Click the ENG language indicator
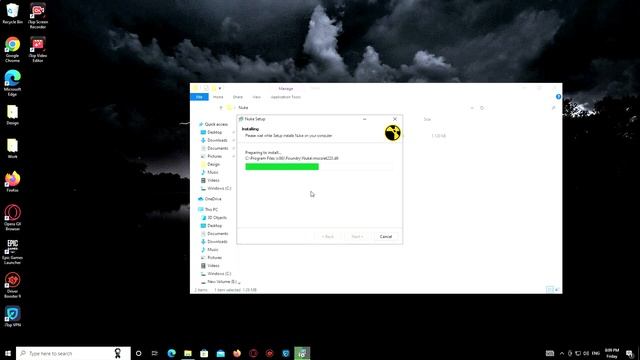This screenshot has width=640, height=360. (x=596, y=353)
